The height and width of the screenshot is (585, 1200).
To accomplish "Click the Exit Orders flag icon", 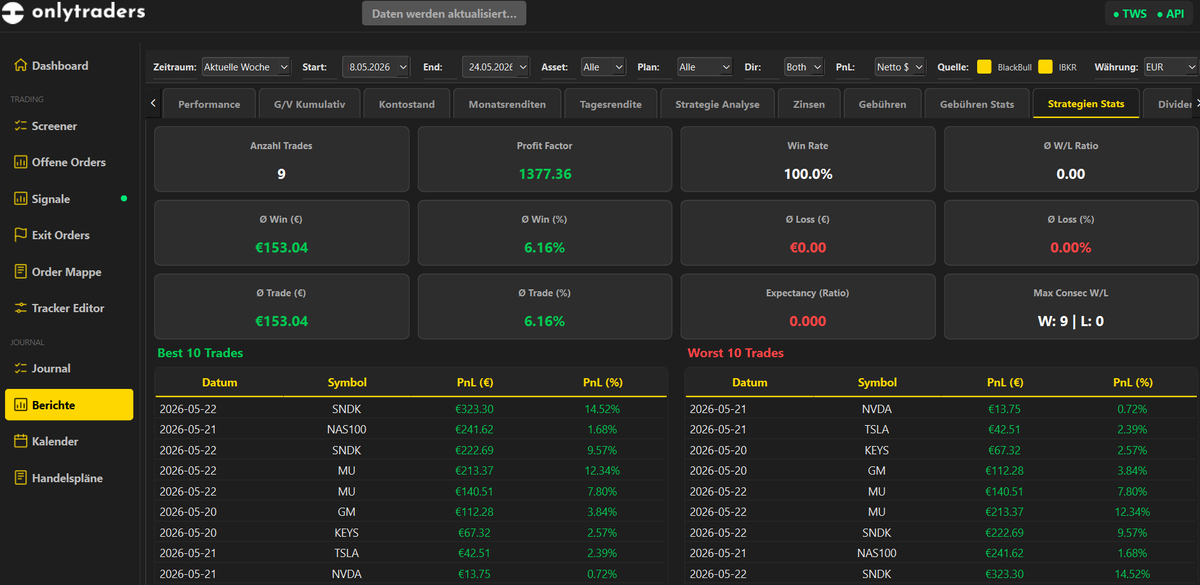I will (20, 235).
